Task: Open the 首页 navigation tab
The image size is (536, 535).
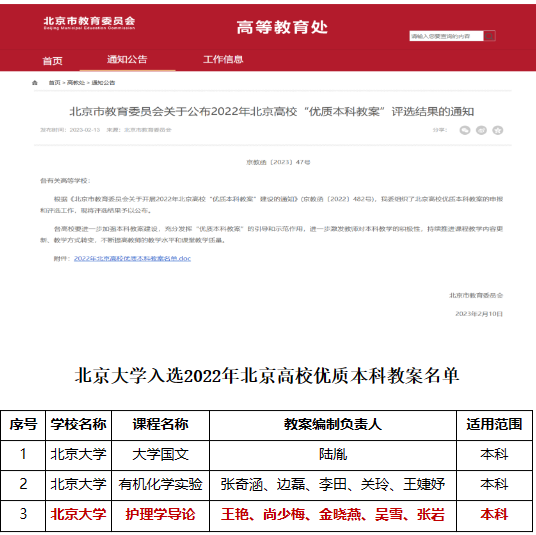Action: pyautogui.click(x=52, y=61)
